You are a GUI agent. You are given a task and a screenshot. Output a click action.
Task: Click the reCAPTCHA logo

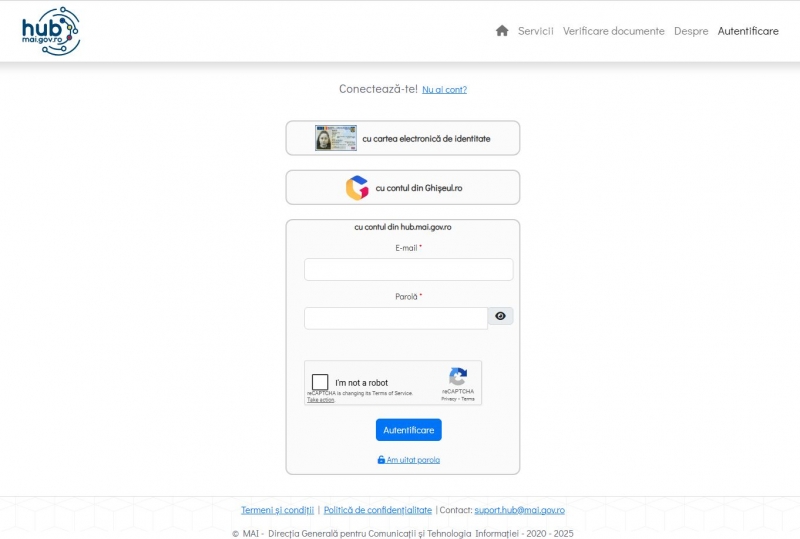[458, 377]
